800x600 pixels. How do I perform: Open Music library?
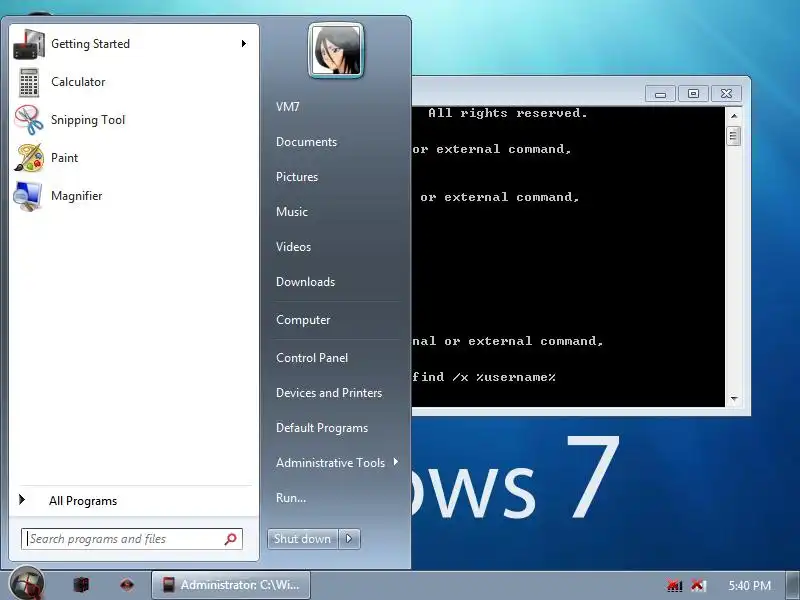pos(292,212)
